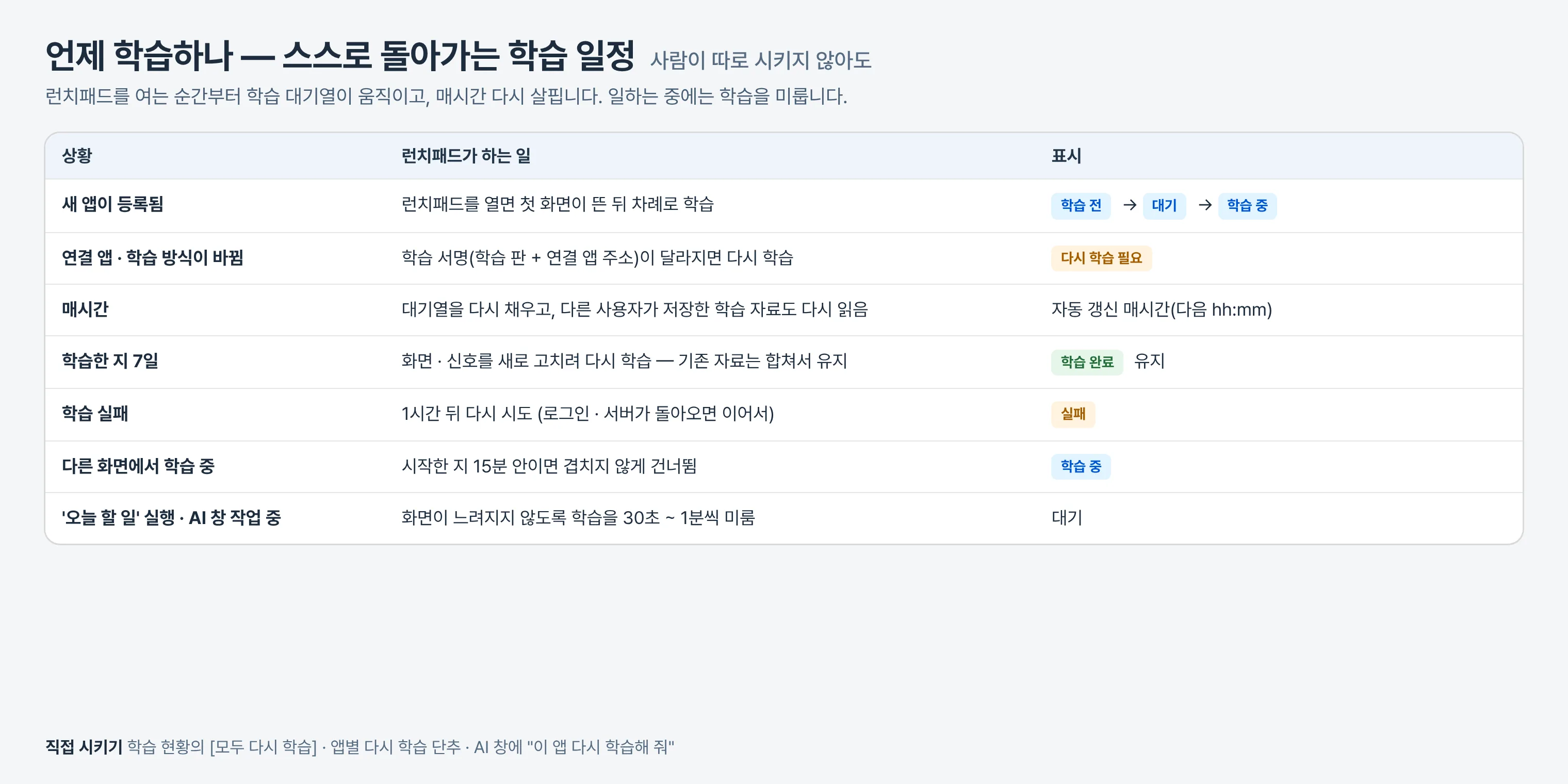
Task: Click the '상황' column header
Action: [77, 156]
